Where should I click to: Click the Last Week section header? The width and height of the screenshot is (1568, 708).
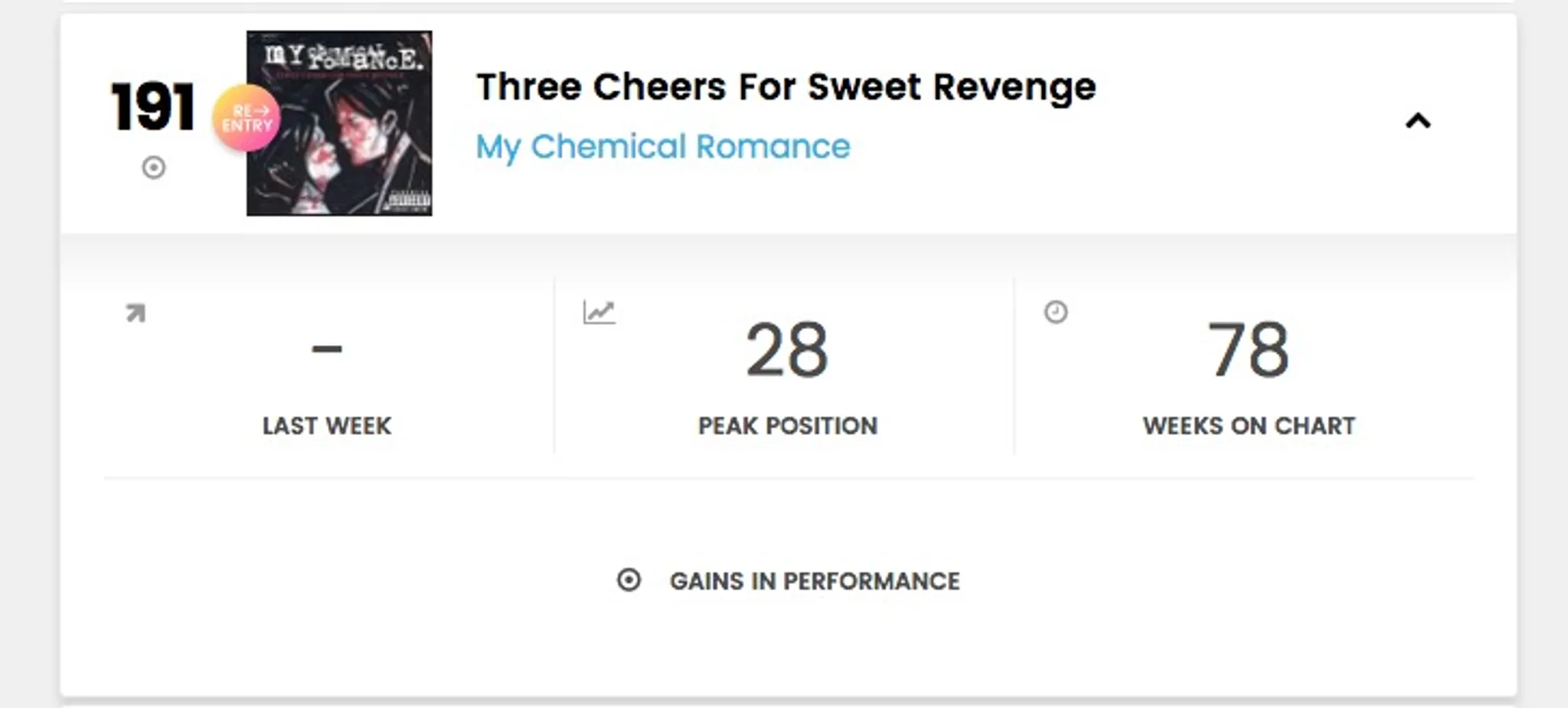coord(326,426)
